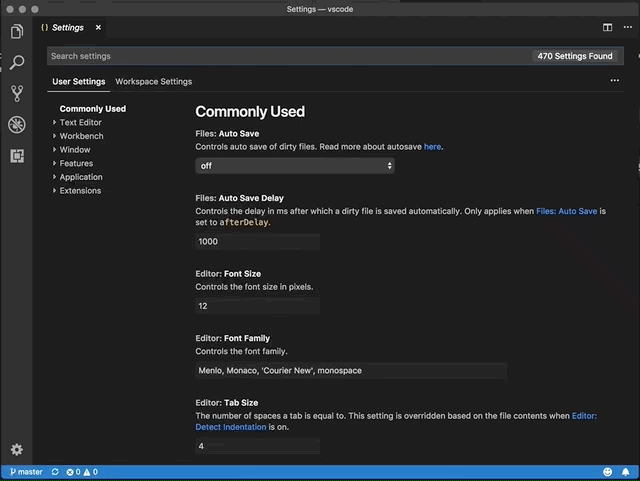The image size is (640, 481).
Task: Click the split editor icon
Action: [x=607, y=28]
